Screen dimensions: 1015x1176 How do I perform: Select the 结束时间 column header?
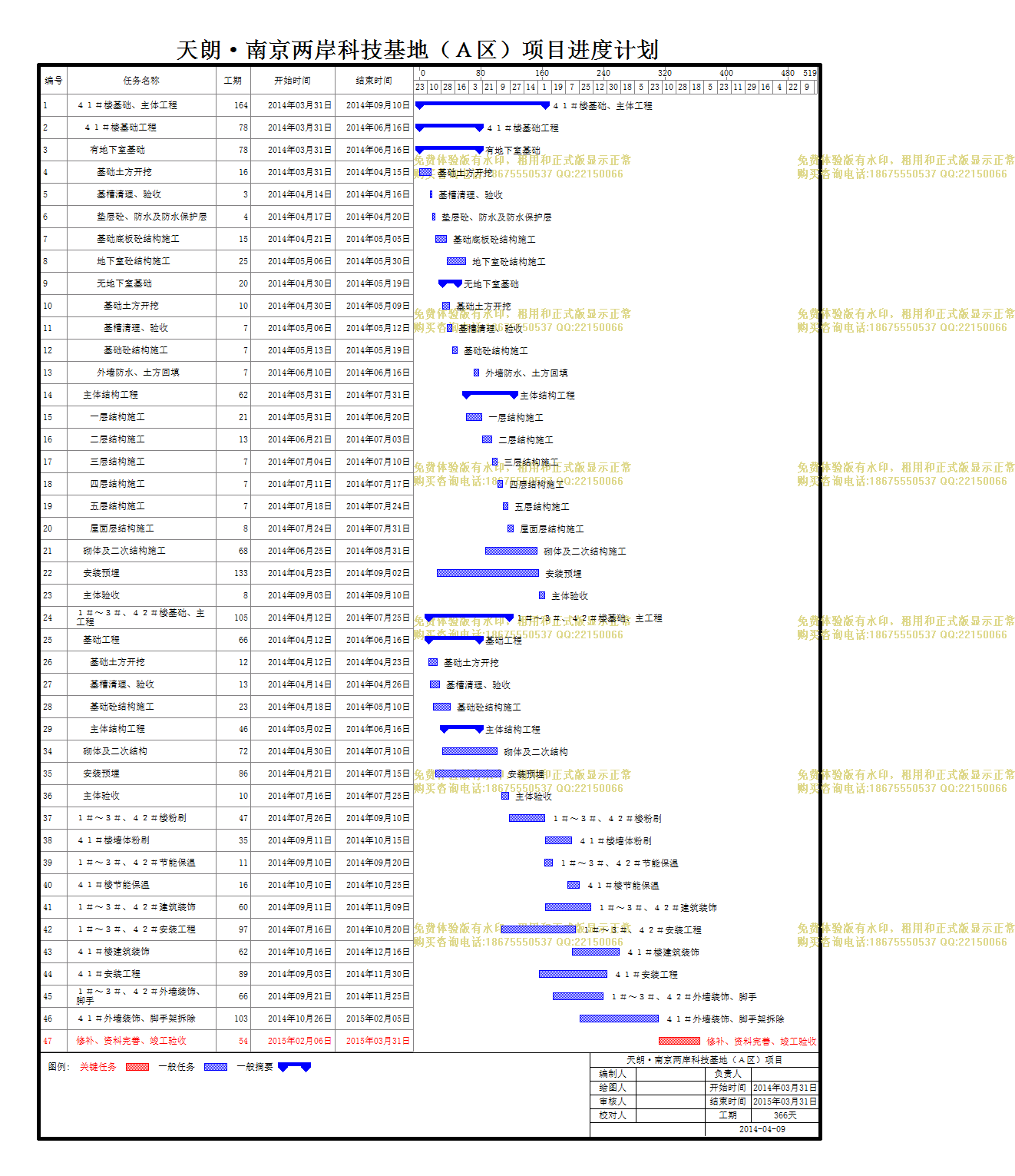(x=374, y=81)
